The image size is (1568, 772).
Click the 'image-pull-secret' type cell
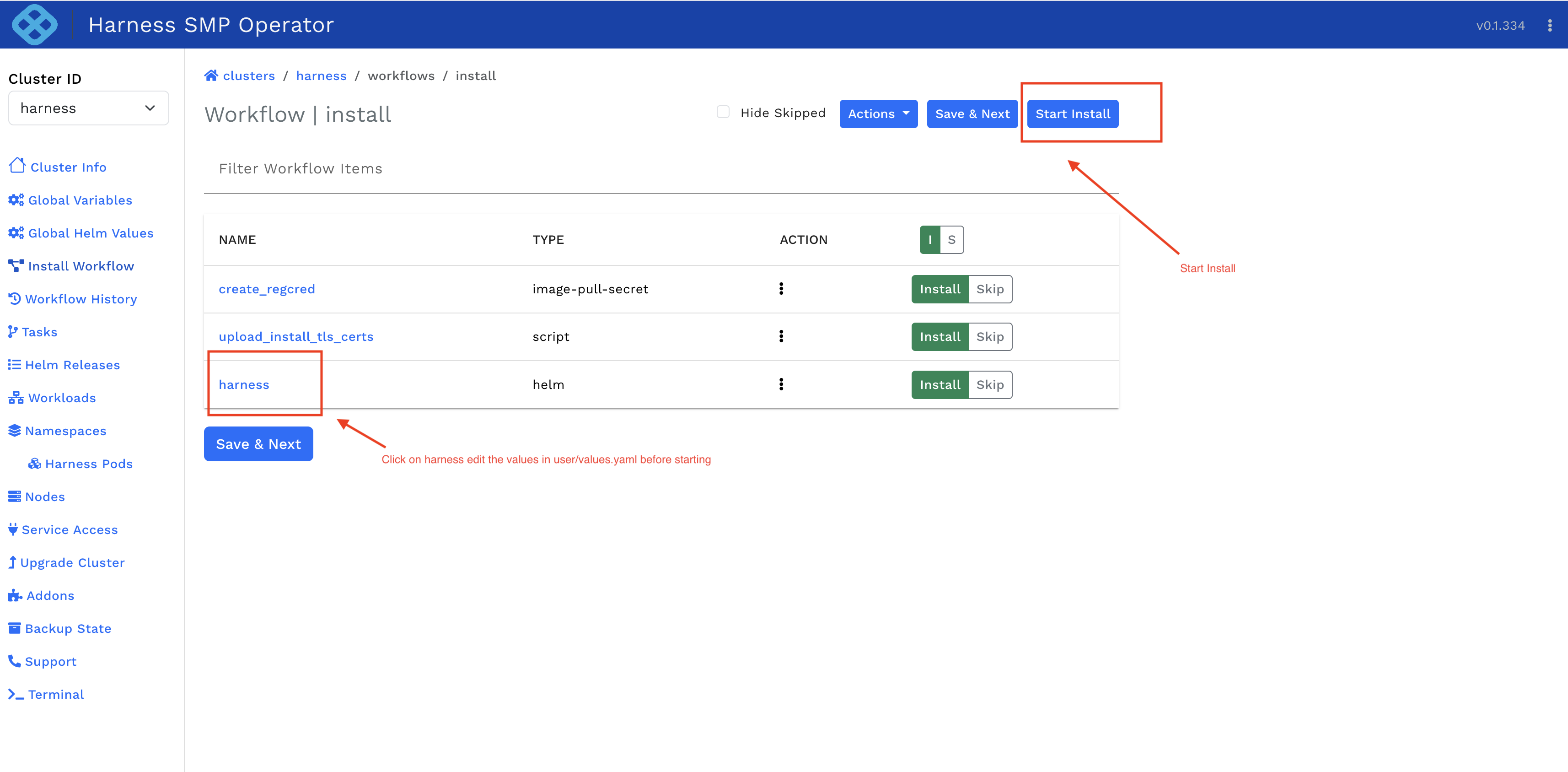click(x=591, y=289)
